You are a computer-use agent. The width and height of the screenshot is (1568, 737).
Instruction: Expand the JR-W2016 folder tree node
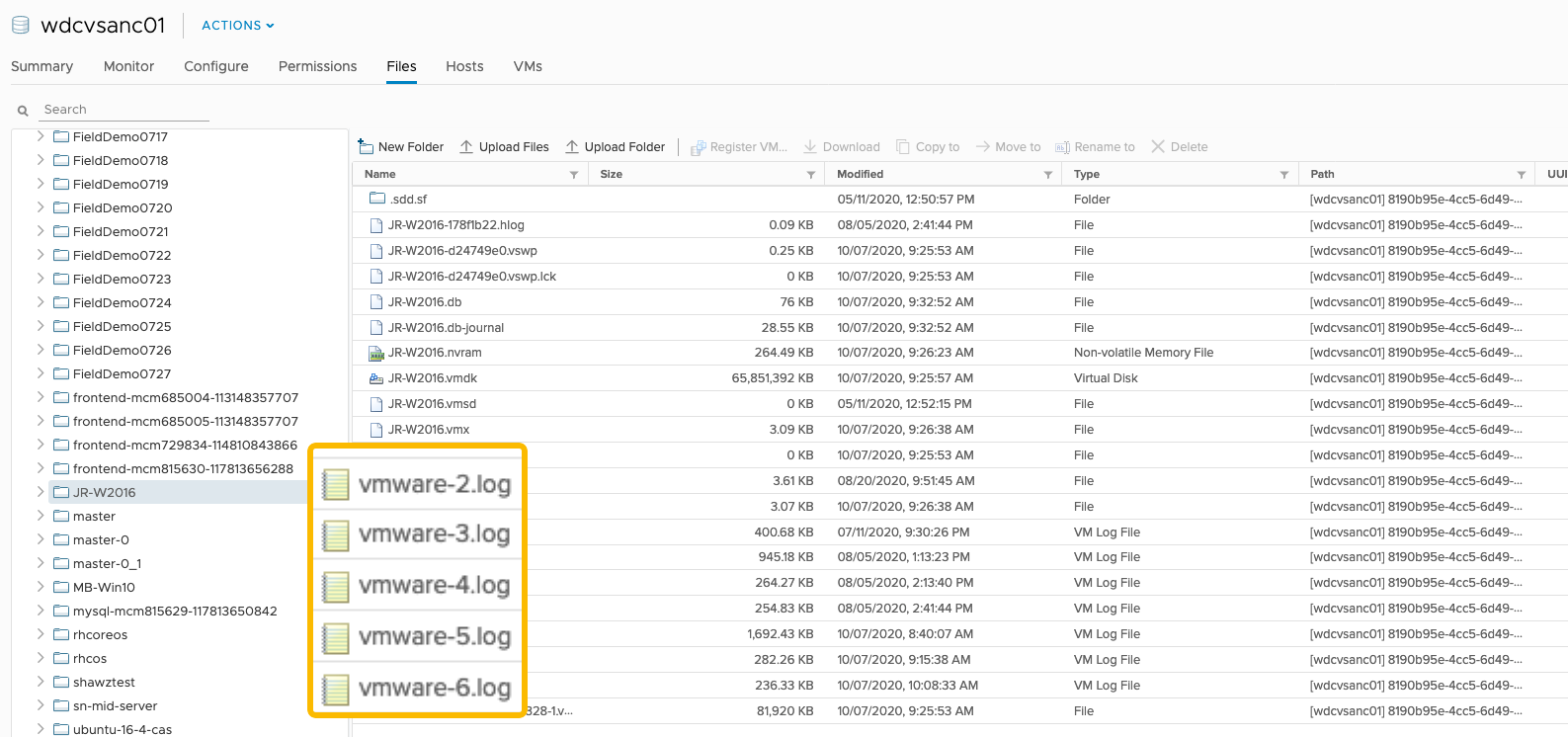tap(41, 492)
